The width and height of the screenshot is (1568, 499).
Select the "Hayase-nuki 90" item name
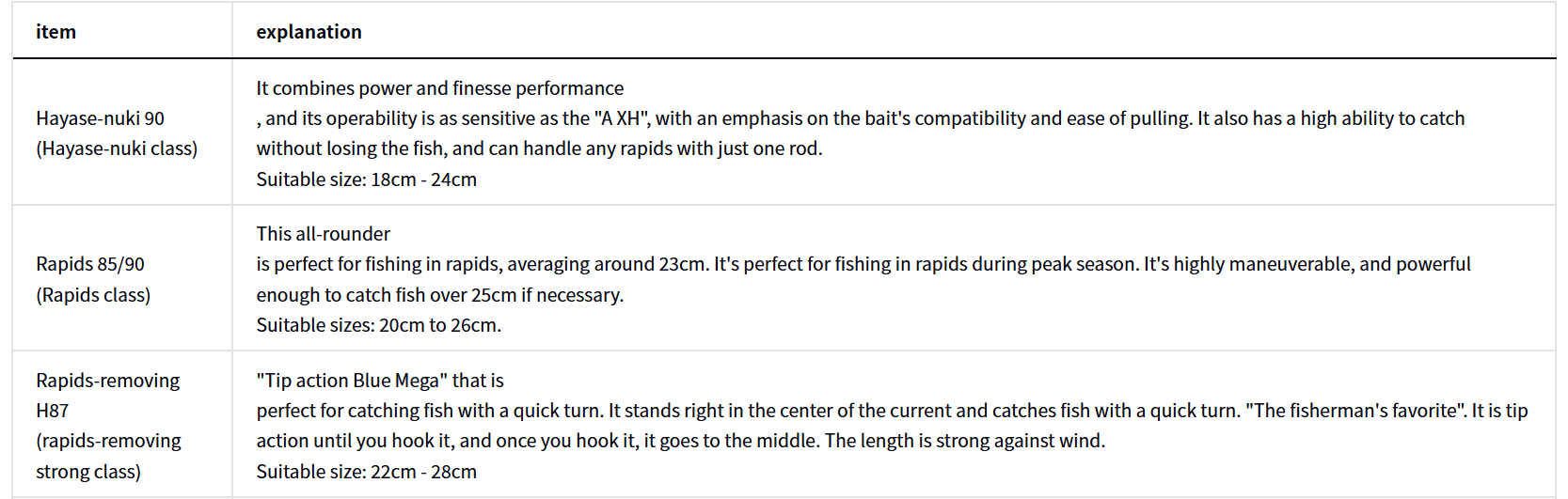point(100,118)
